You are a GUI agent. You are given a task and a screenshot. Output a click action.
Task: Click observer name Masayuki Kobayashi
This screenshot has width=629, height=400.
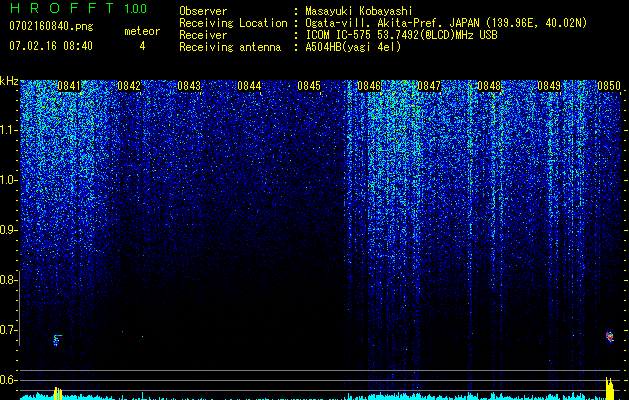(359, 11)
